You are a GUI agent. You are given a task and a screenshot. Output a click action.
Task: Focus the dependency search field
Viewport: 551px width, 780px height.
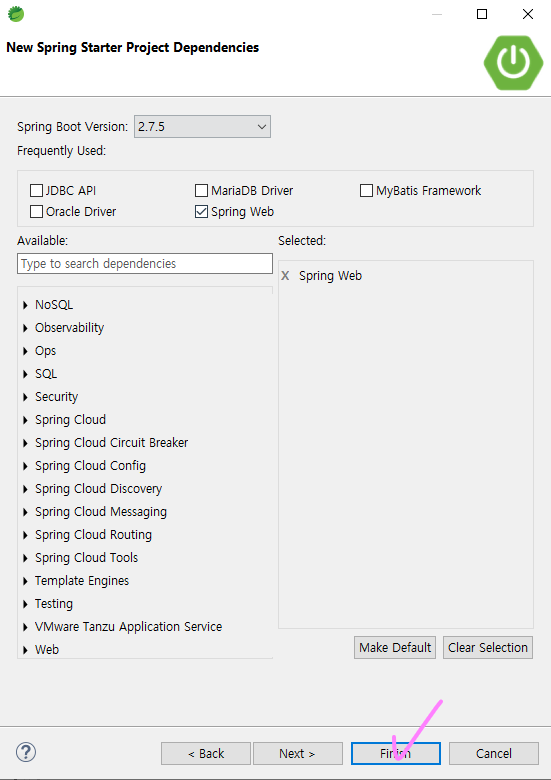pos(145,264)
